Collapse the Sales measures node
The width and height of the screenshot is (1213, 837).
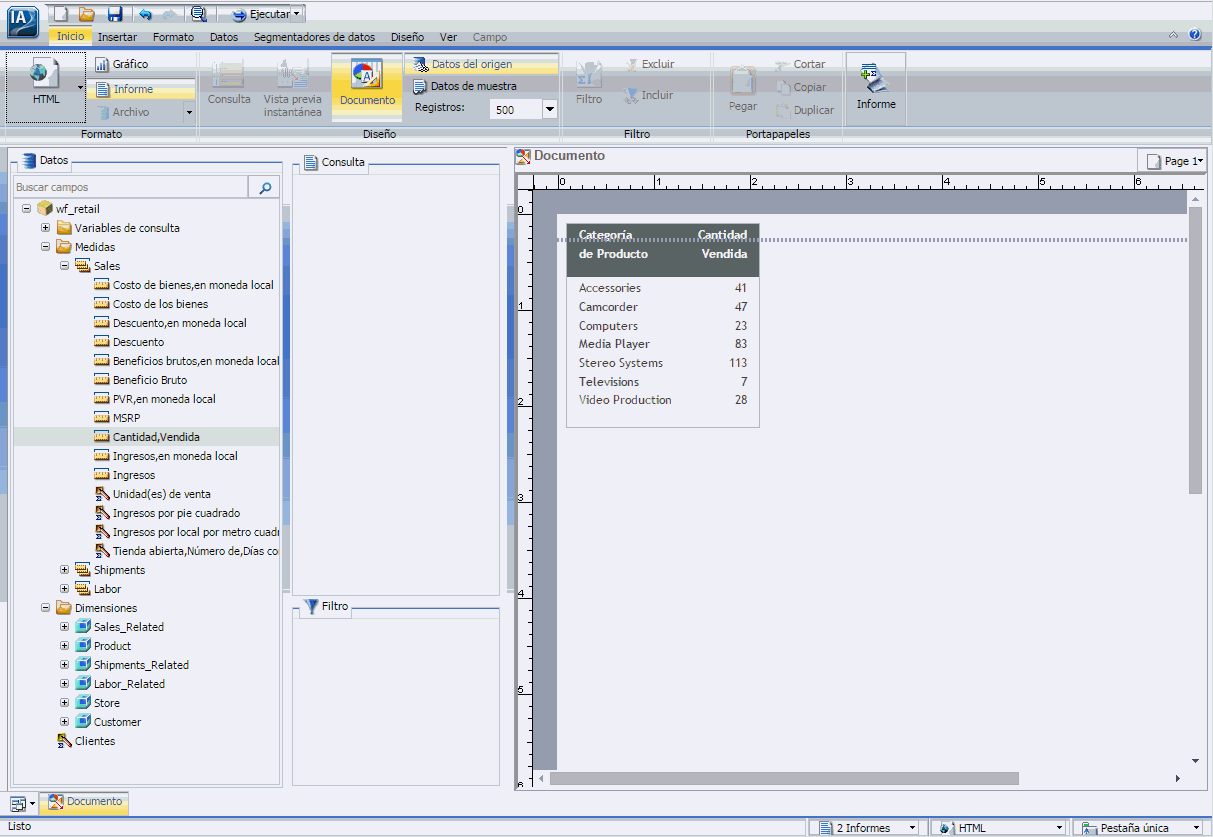65,266
